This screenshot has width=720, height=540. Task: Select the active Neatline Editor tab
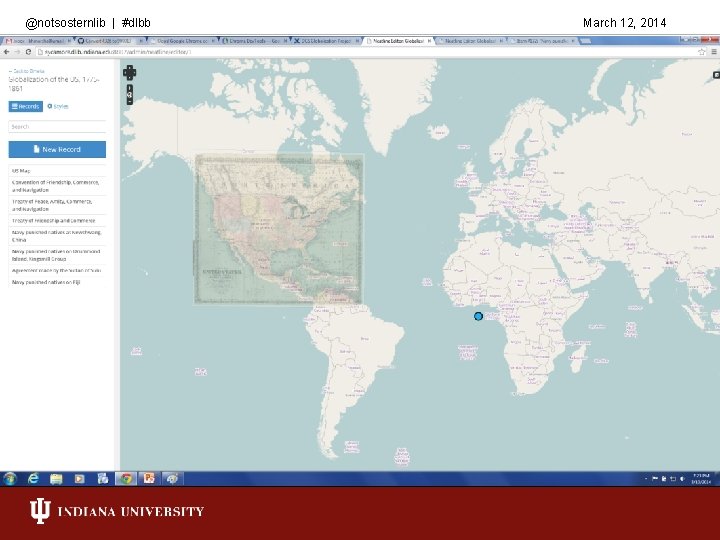pos(399,41)
